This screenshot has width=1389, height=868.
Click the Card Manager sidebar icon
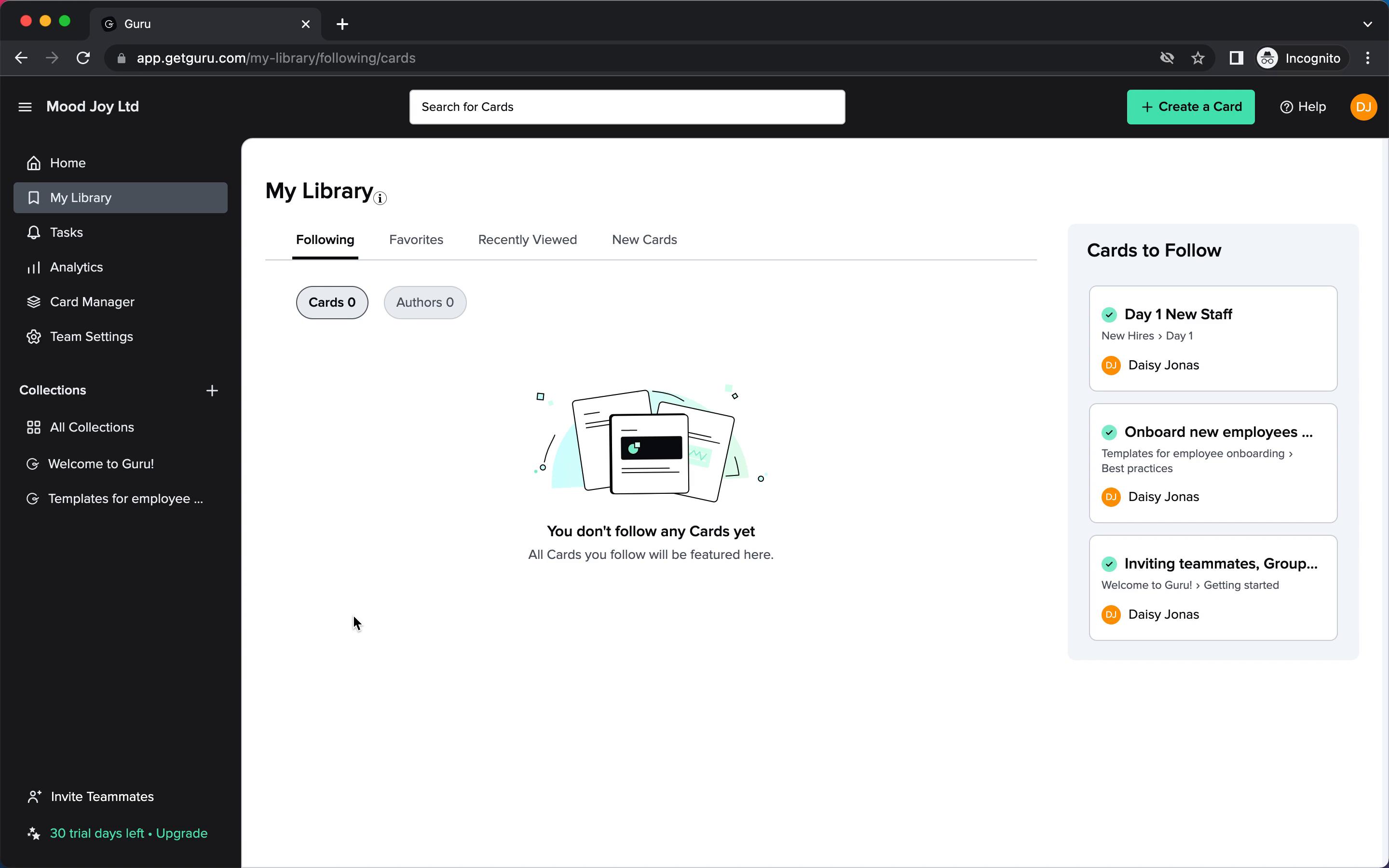click(34, 301)
